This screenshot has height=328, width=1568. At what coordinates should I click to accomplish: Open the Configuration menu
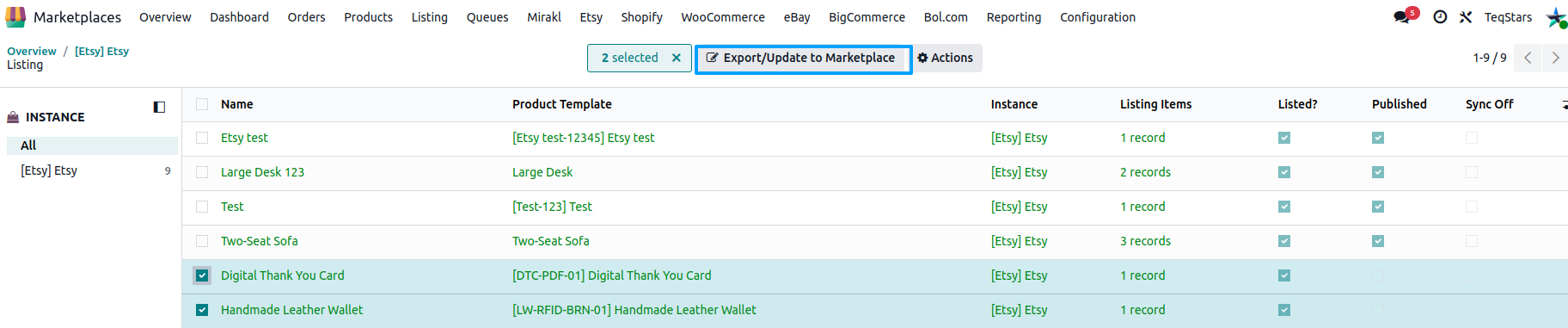[1098, 17]
